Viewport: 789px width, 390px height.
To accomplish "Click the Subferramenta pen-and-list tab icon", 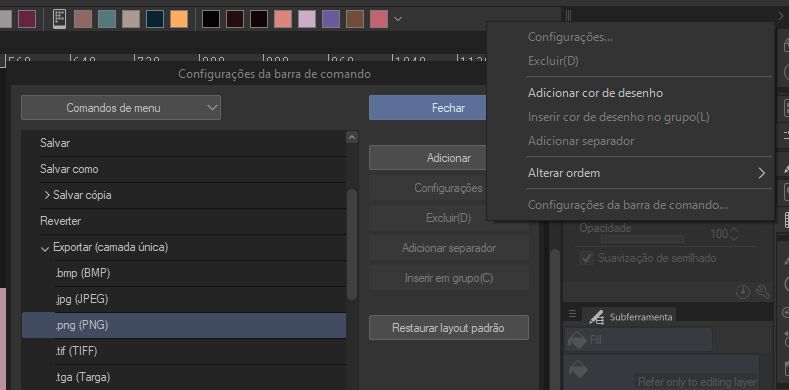I will click(x=597, y=317).
